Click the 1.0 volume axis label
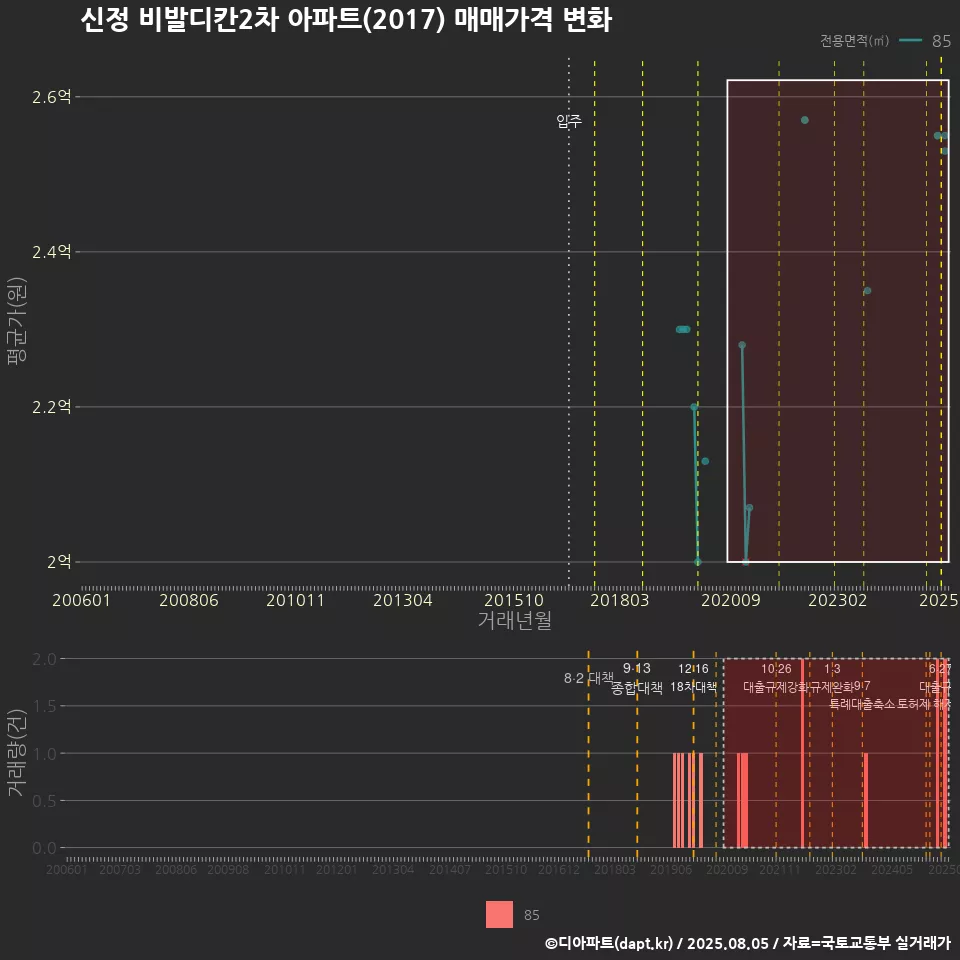960x960 pixels. click(44, 754)
